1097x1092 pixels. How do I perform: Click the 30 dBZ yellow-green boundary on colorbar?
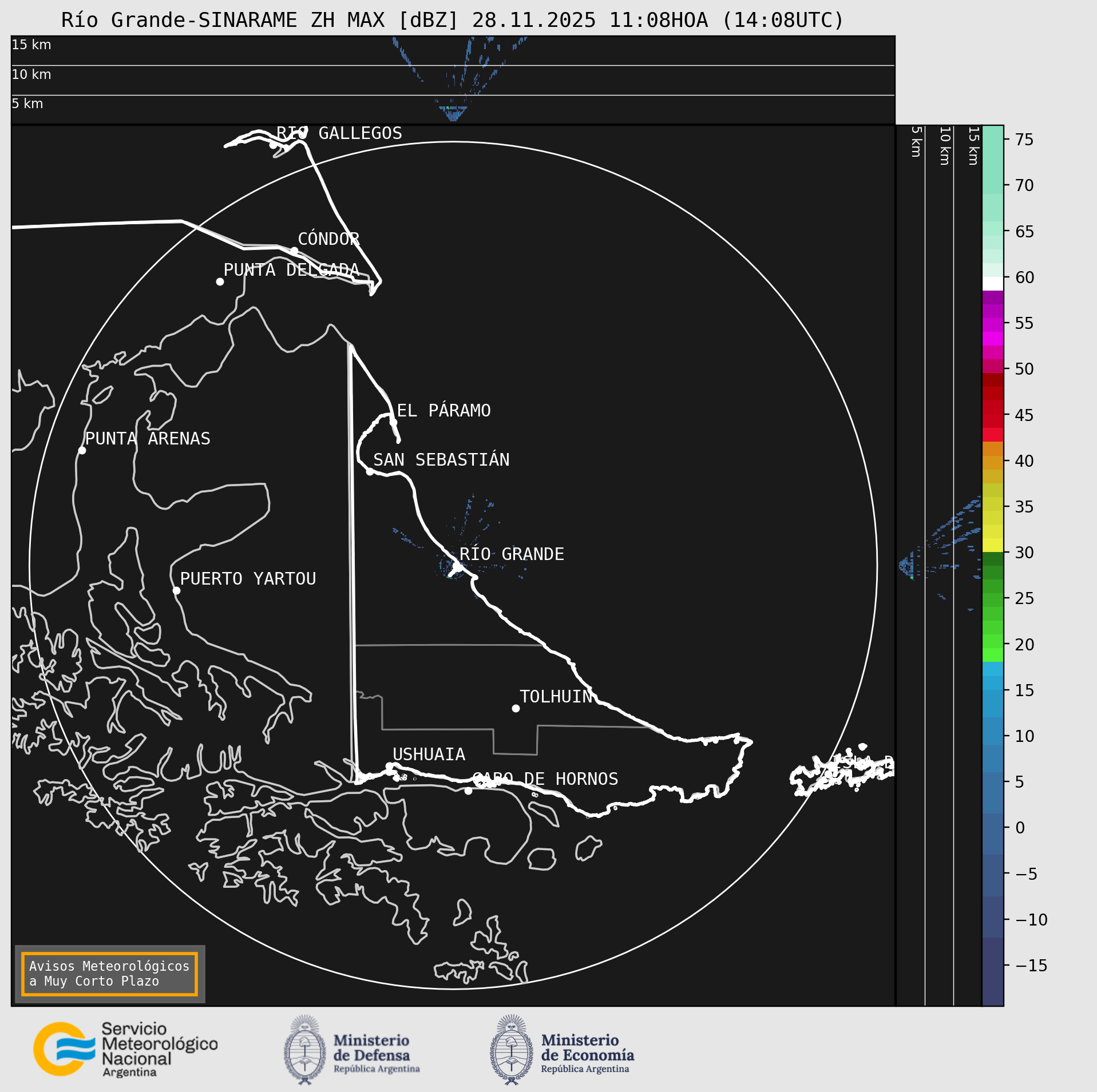pos(993,552)
